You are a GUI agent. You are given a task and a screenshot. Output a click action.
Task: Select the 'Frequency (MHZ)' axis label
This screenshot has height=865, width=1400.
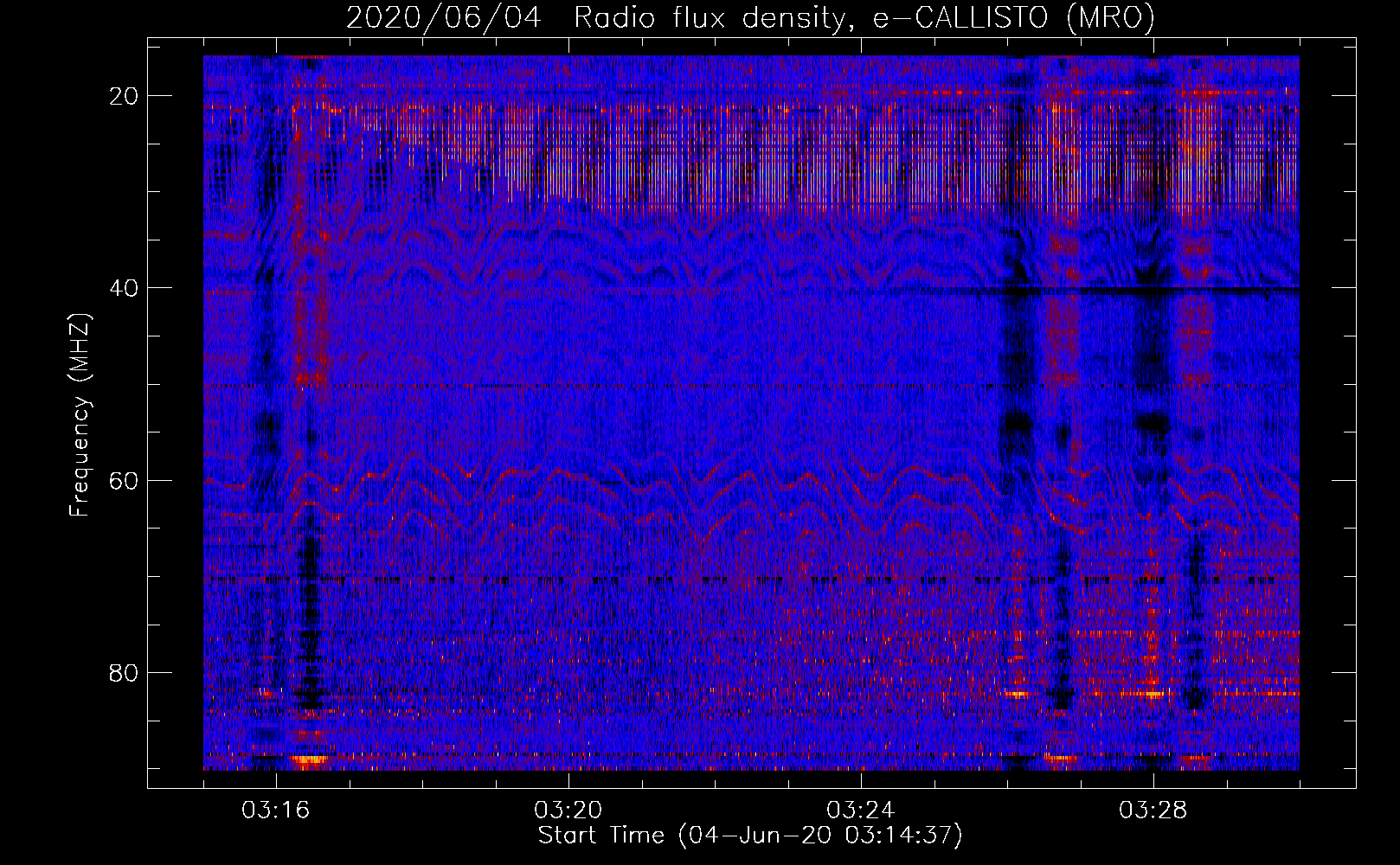click(x=80, y=416)
